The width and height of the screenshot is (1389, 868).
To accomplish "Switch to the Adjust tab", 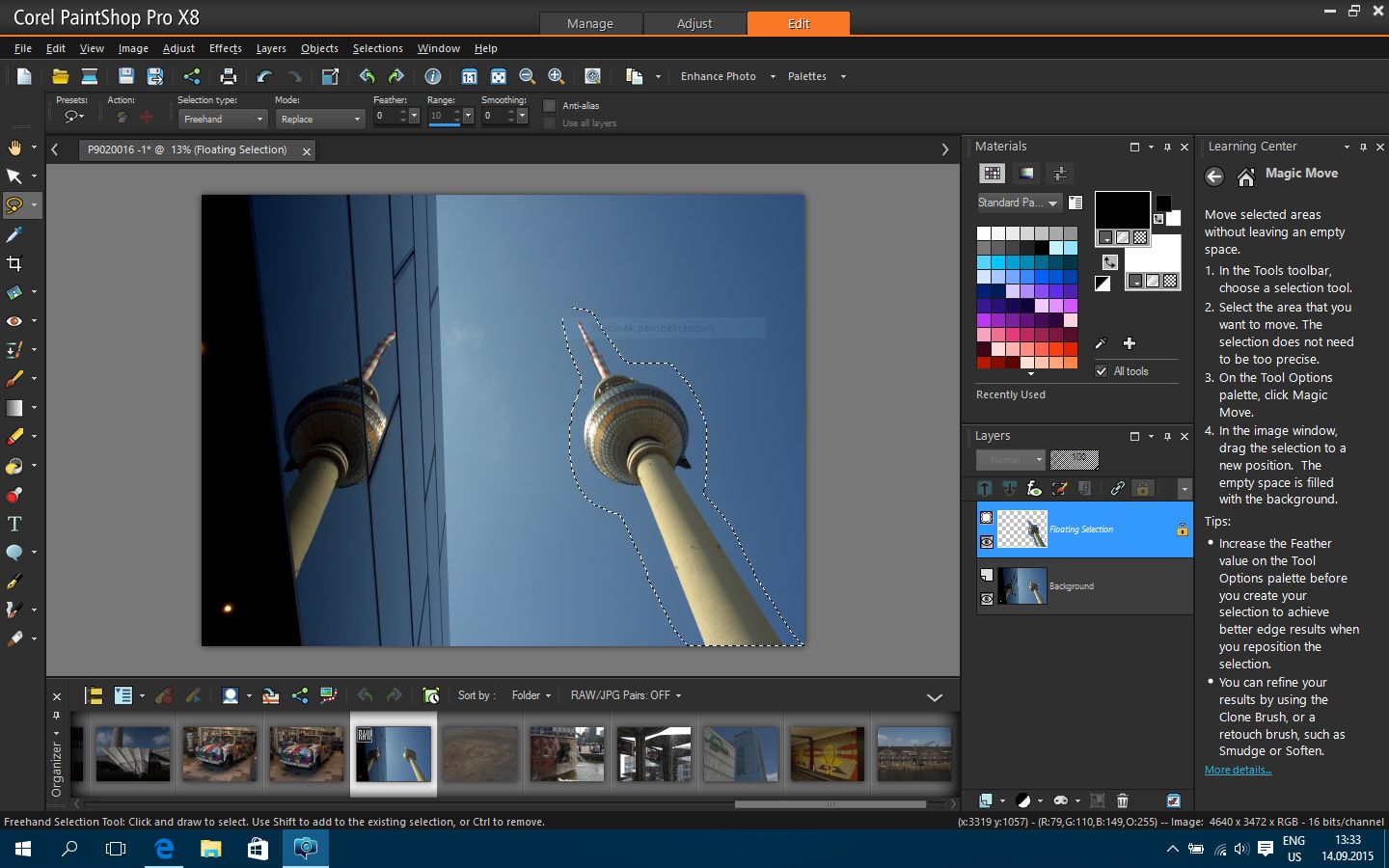I will [x=694, y=23].
